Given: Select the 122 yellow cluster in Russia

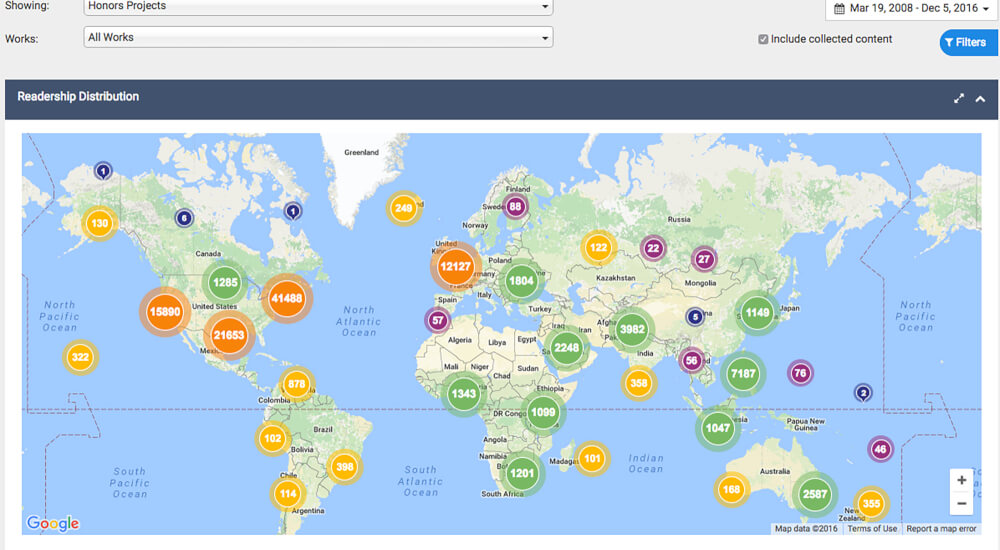Looking at the screenshot, I should click(x=598, y=248).
